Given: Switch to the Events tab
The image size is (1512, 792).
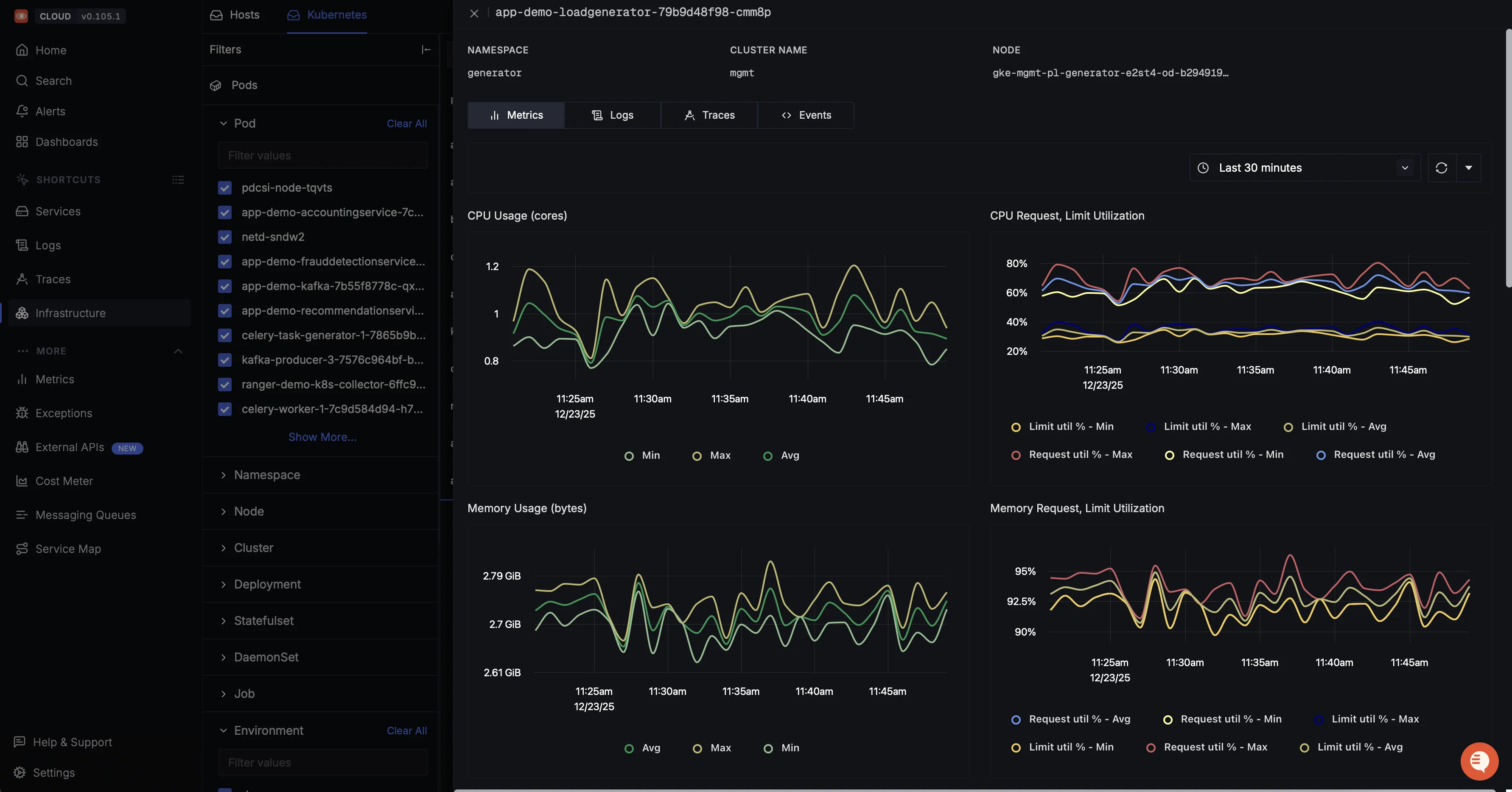Looking at the screenshot, I should (x=806, y=115).
